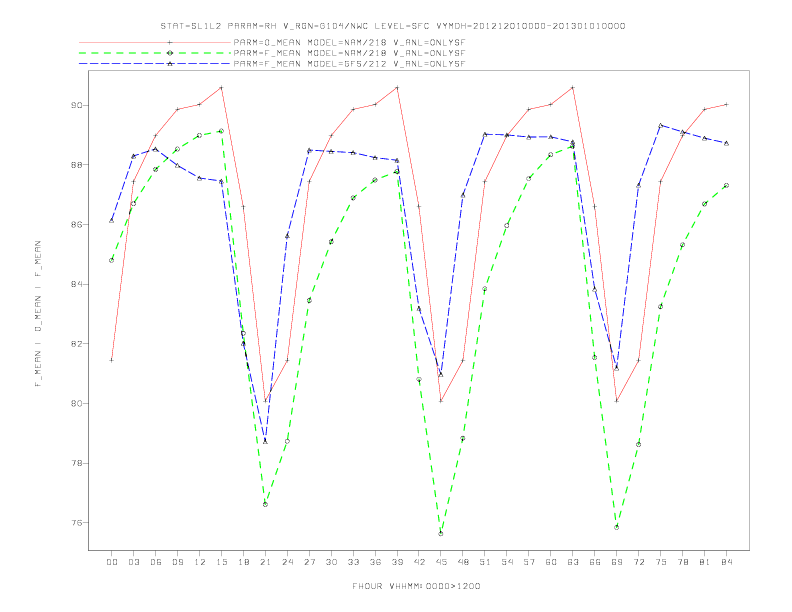This screenshot has width=792, height=612.
Task: Click x-axis tick label 00
Action: 112,562
